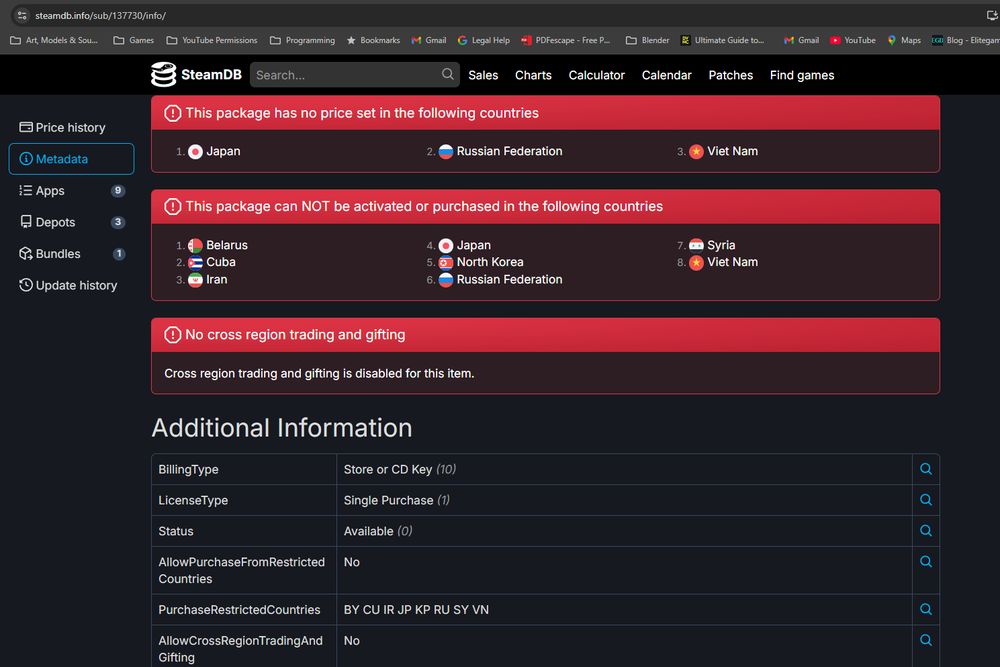Open the Blog - Elitegam bookmark
This screenshot has height=667, width=1000.
click(966, 40)
